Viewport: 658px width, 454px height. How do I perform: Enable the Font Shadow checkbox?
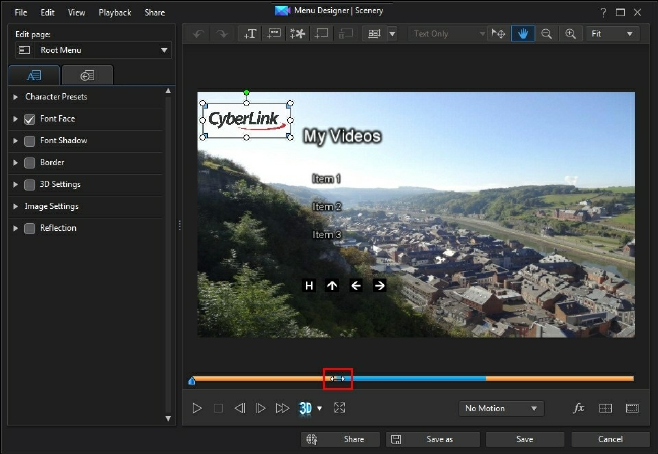point(30,141)
